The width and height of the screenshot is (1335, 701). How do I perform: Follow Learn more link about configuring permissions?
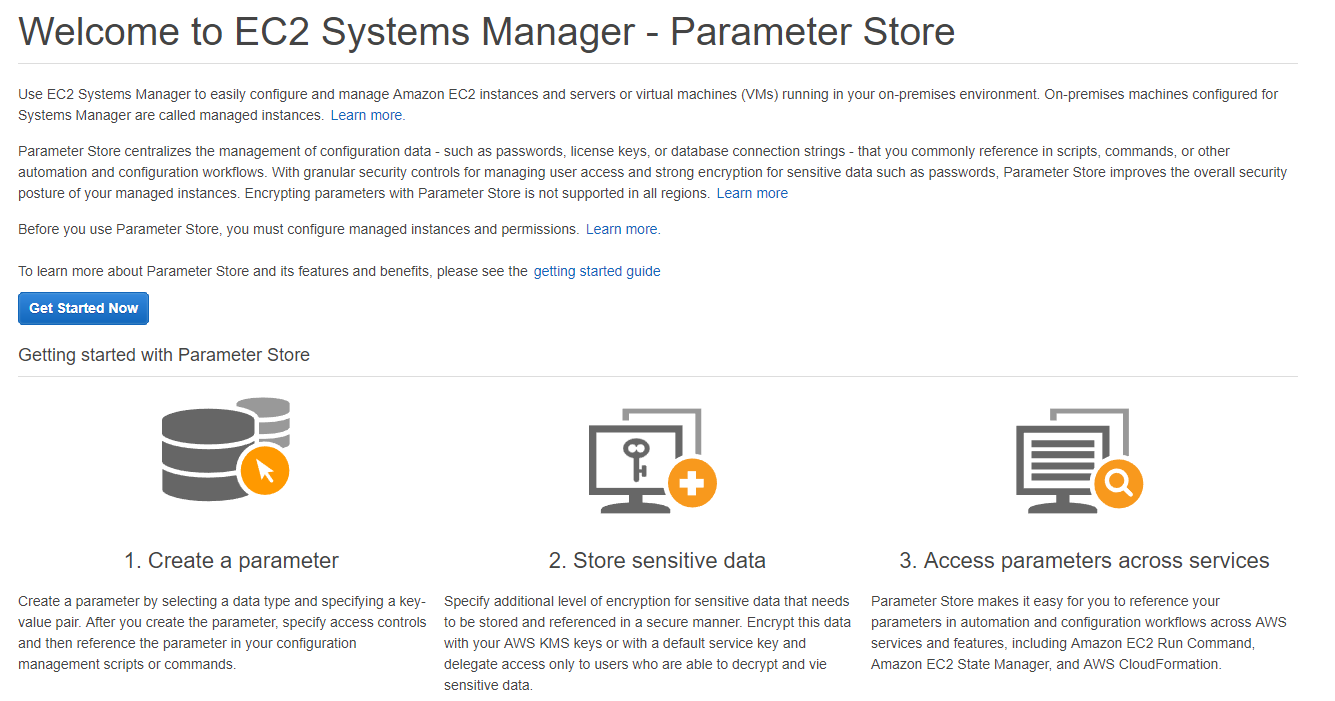(622, 229)
